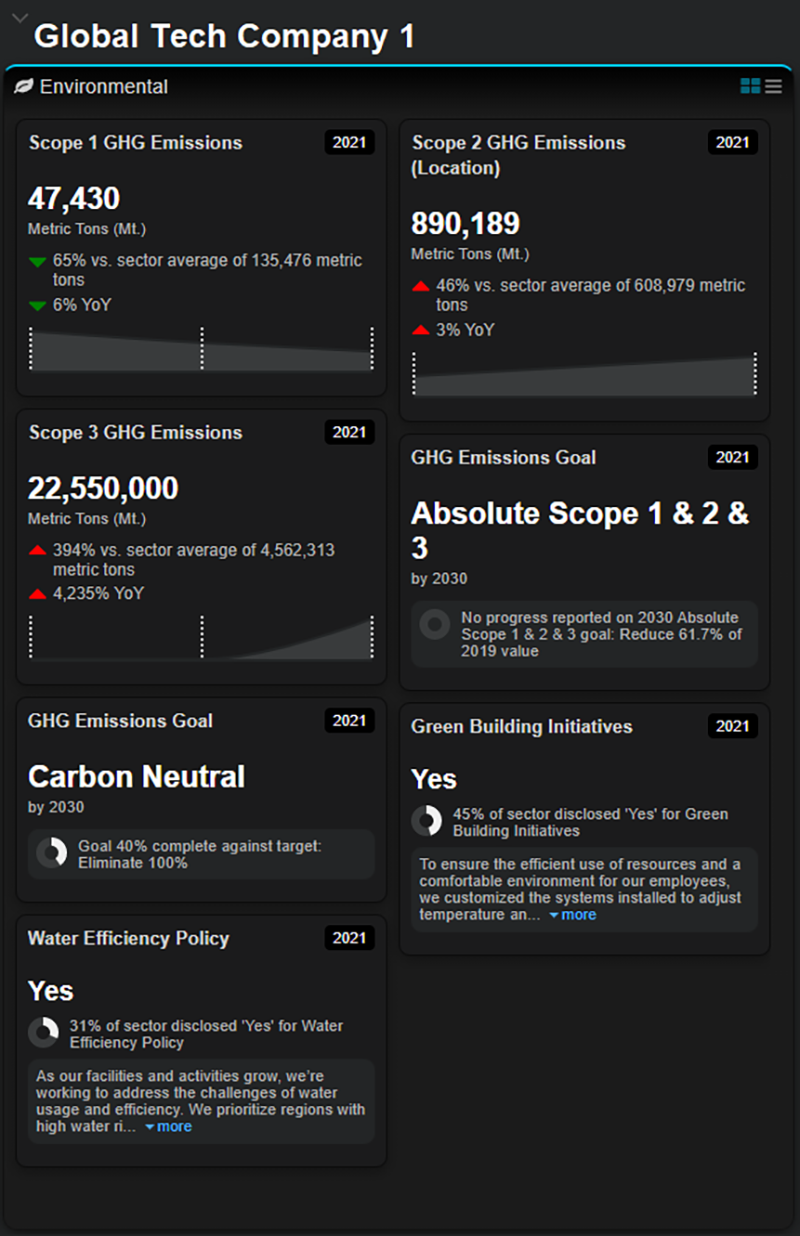Click the Water Efficiency Policy donut chart
800x1236 pixels.
[x=43, y=1033]
